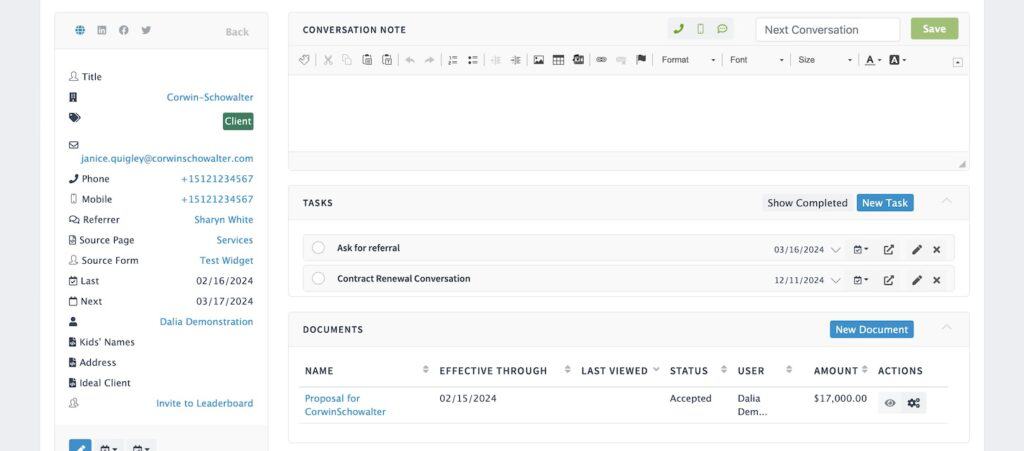Screen dimensions: 1024x451
Task: Insert a bulleted list
Action: click(x=473, y=60)
